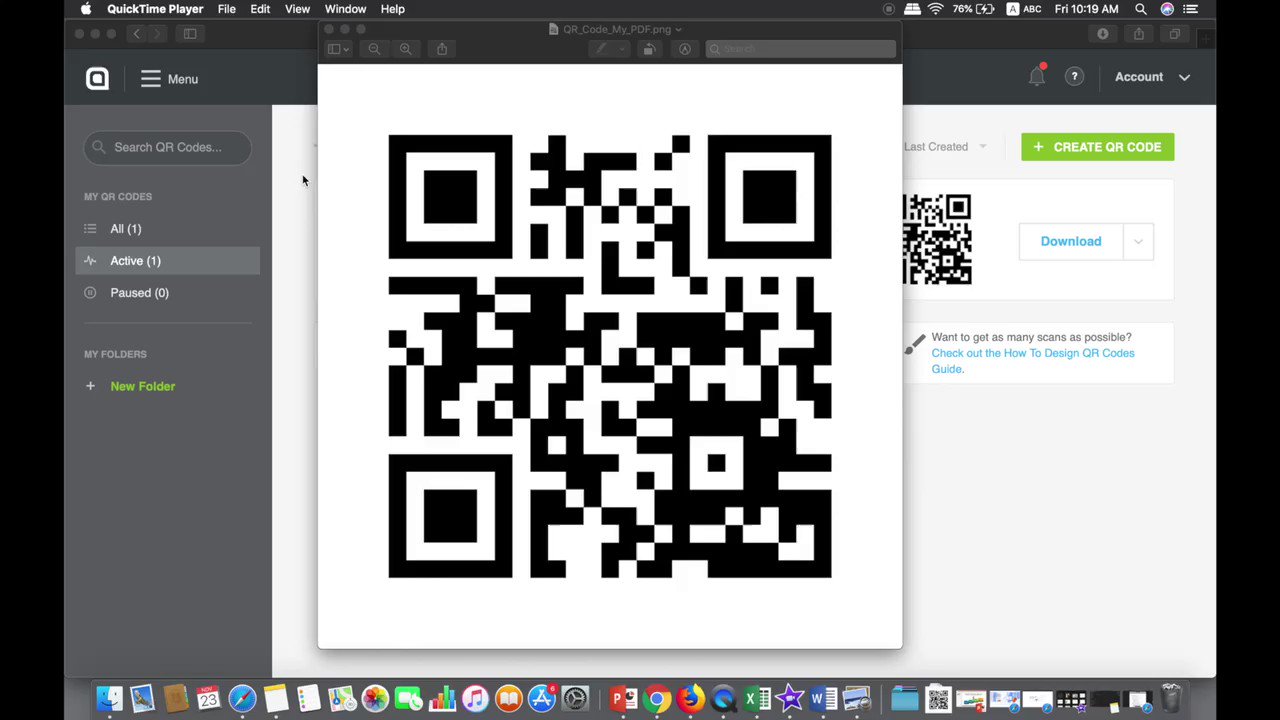Image resolution: width=1280 pixels, height=720 pixels.
Task: Open the Last Created sort dropdown
Action: 945,147
